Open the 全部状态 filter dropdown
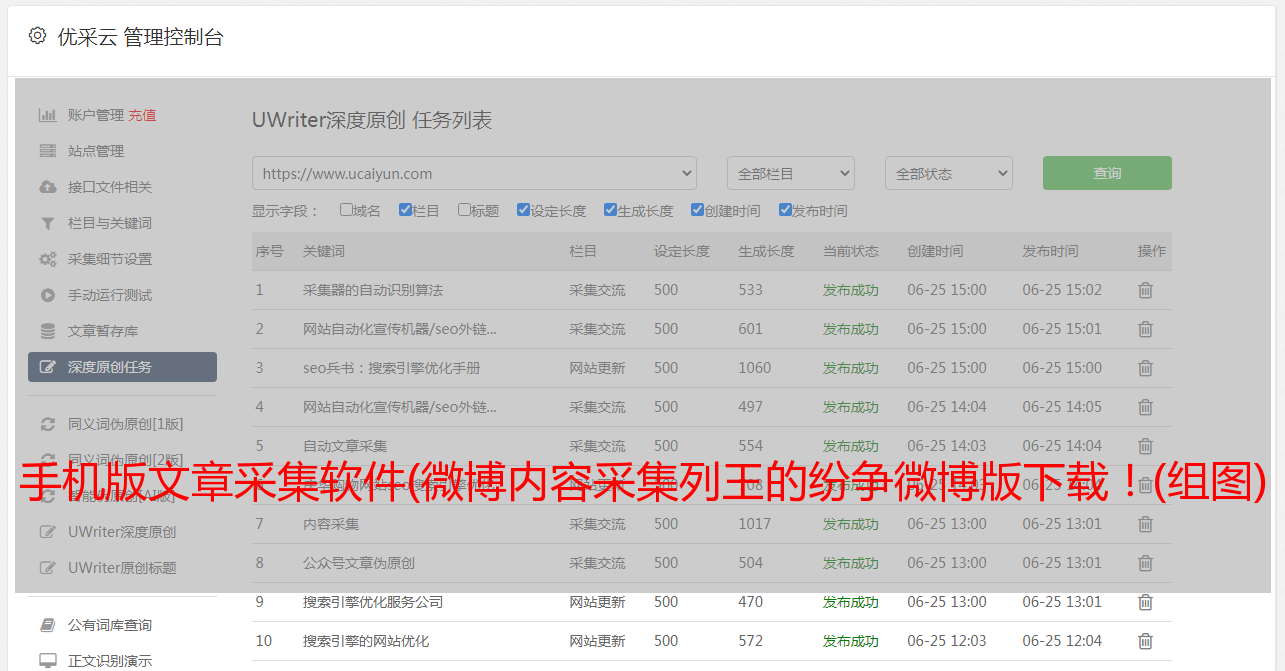The image size is (1285, 671). click(948, 173)
